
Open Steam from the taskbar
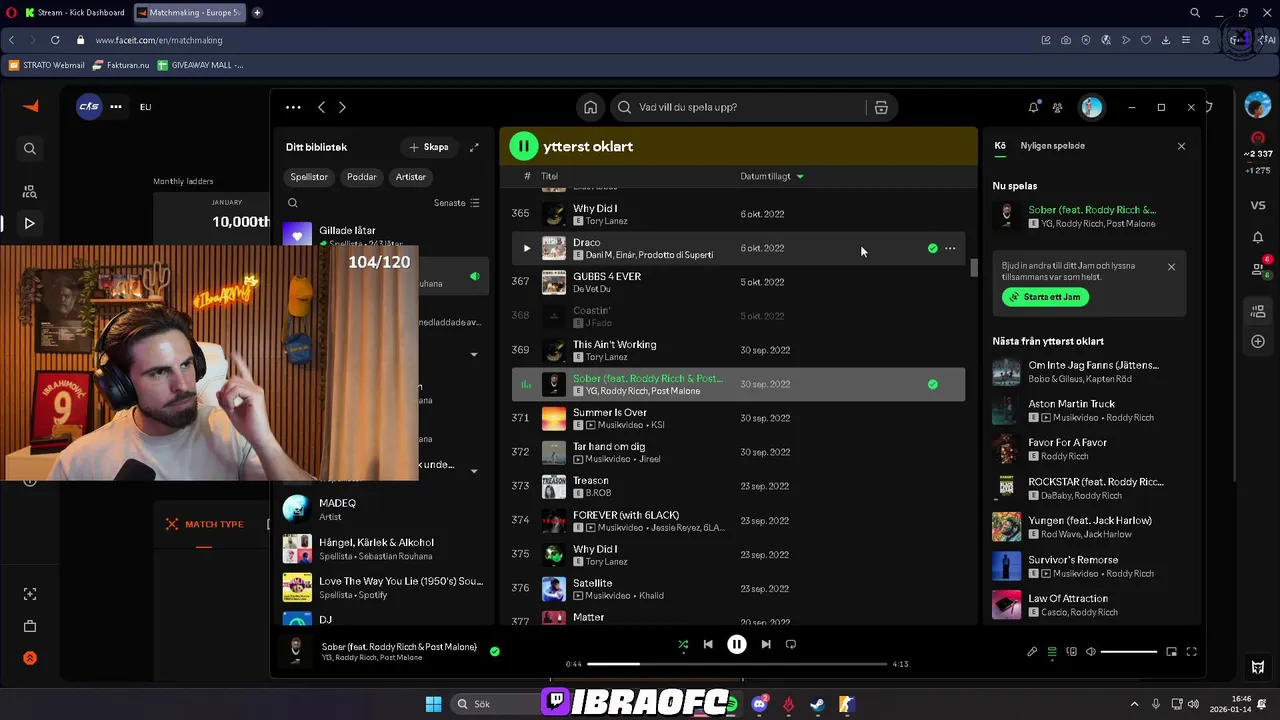[x=817, y=704]
